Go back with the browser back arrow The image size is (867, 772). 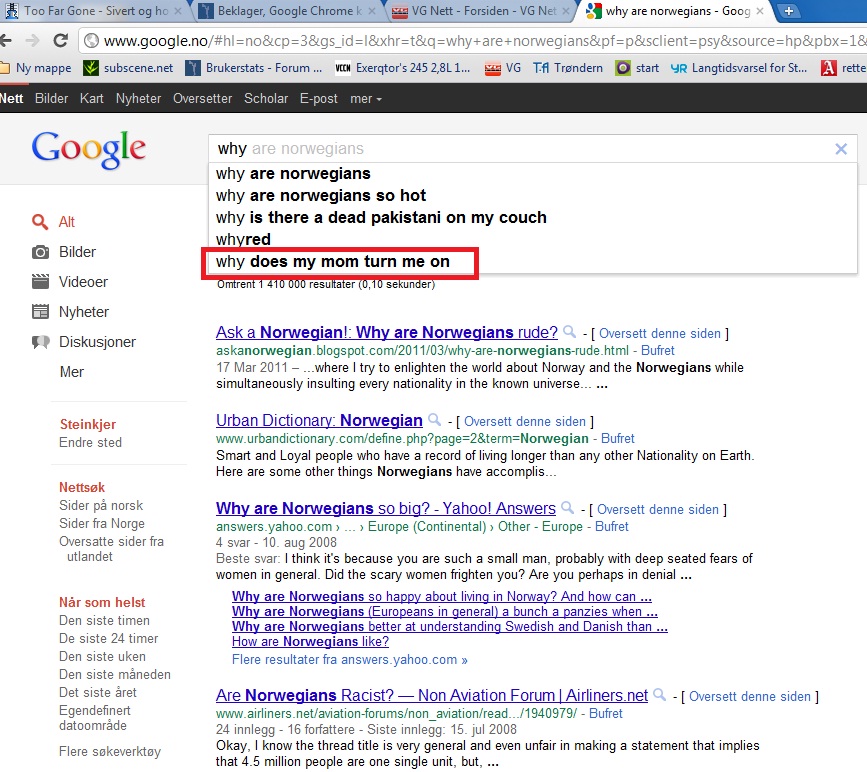pos(6,40)
